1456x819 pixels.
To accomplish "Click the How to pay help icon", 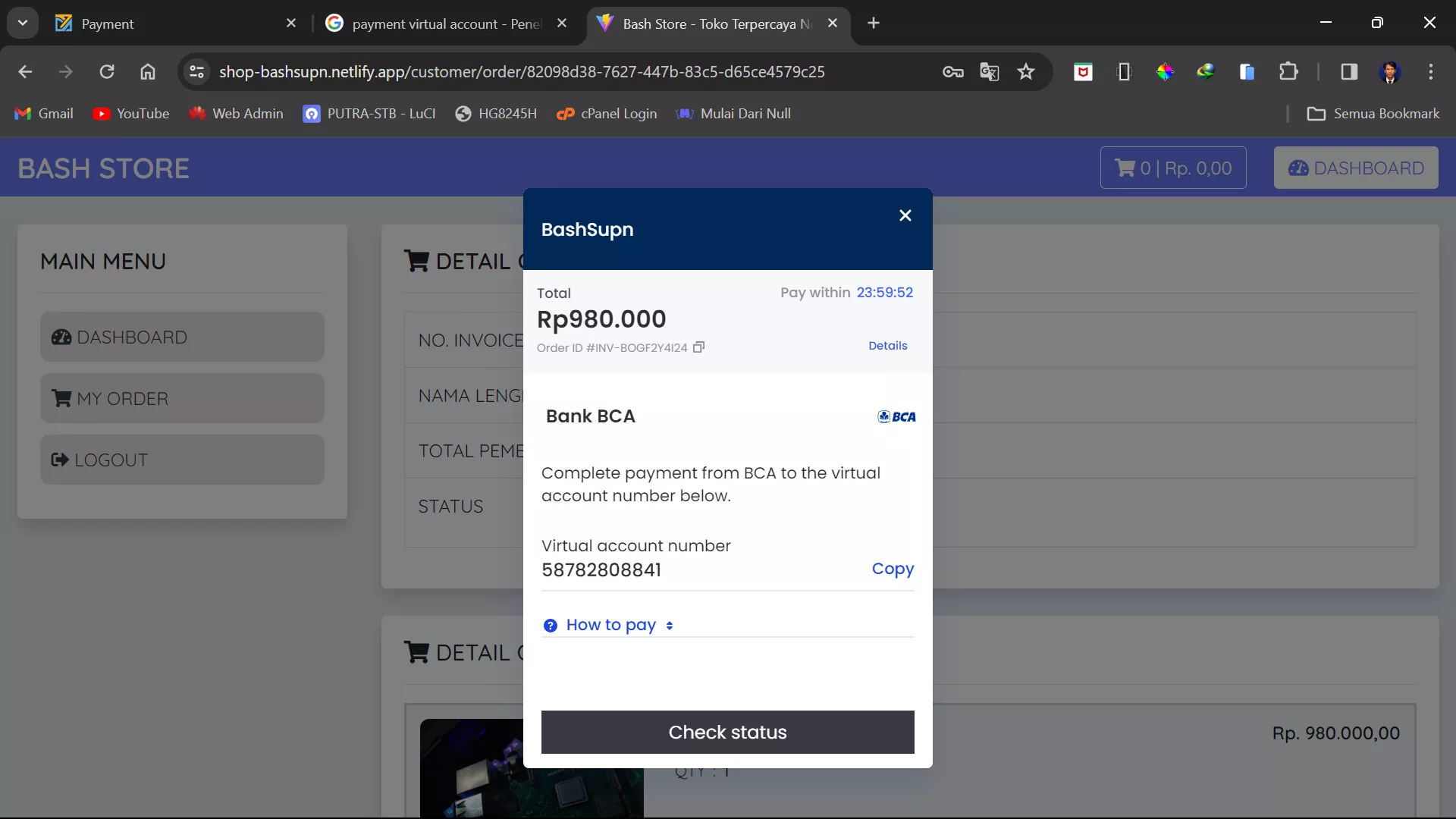I will pos(550,626).
